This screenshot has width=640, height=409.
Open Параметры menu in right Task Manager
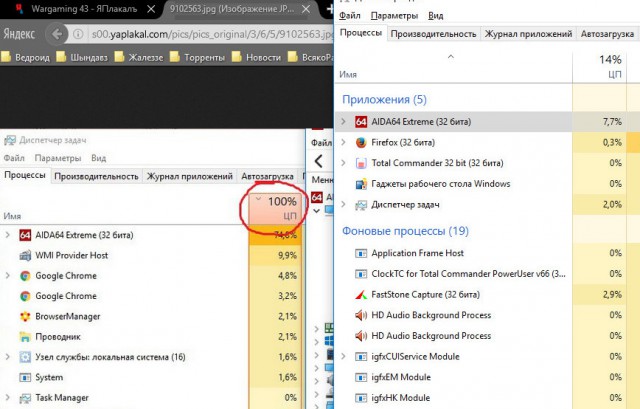394,16
